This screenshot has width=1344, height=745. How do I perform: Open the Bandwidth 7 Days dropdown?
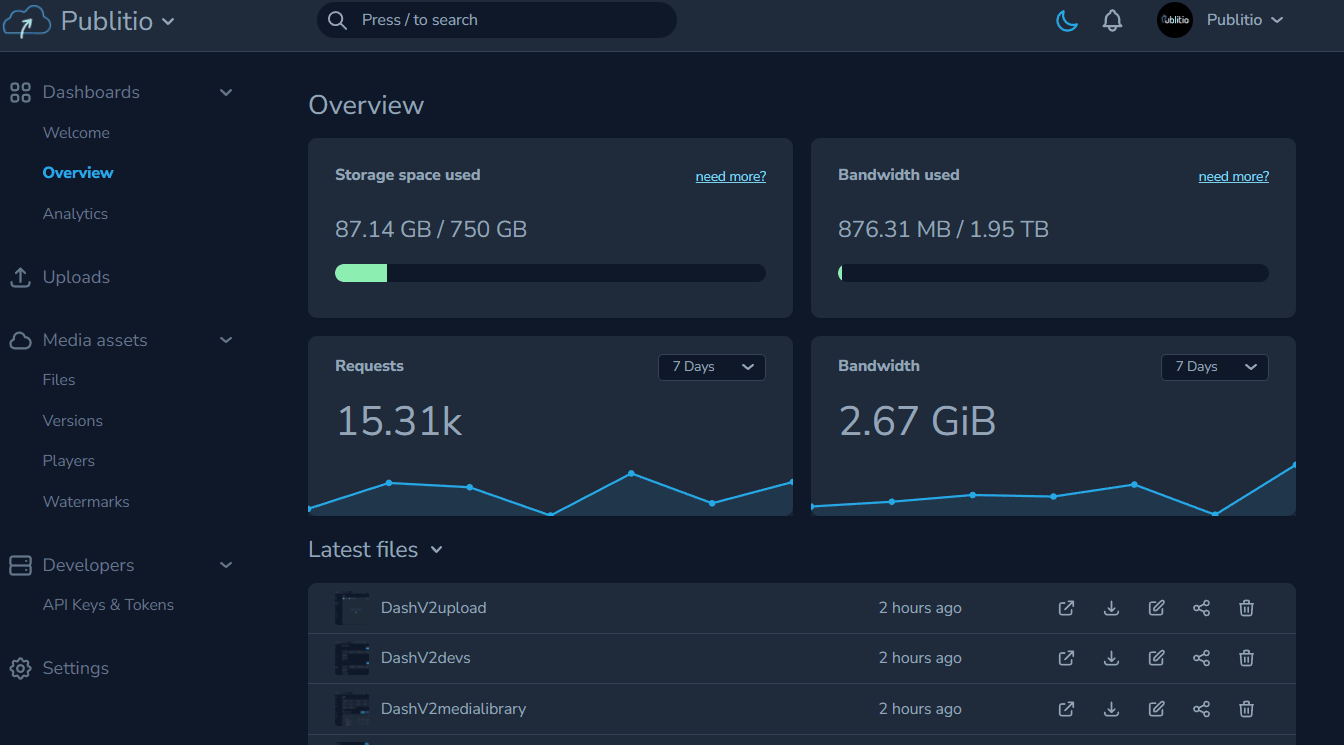tap(1214, 367)
